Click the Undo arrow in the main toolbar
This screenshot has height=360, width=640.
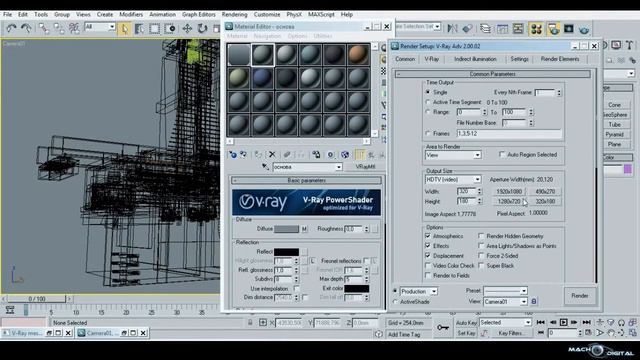tap(11, 28)
